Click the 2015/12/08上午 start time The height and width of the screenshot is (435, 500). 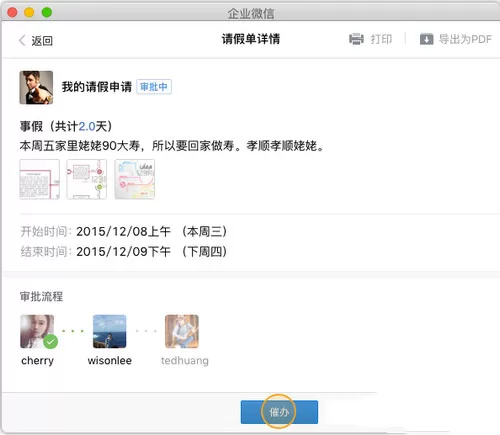123,231
